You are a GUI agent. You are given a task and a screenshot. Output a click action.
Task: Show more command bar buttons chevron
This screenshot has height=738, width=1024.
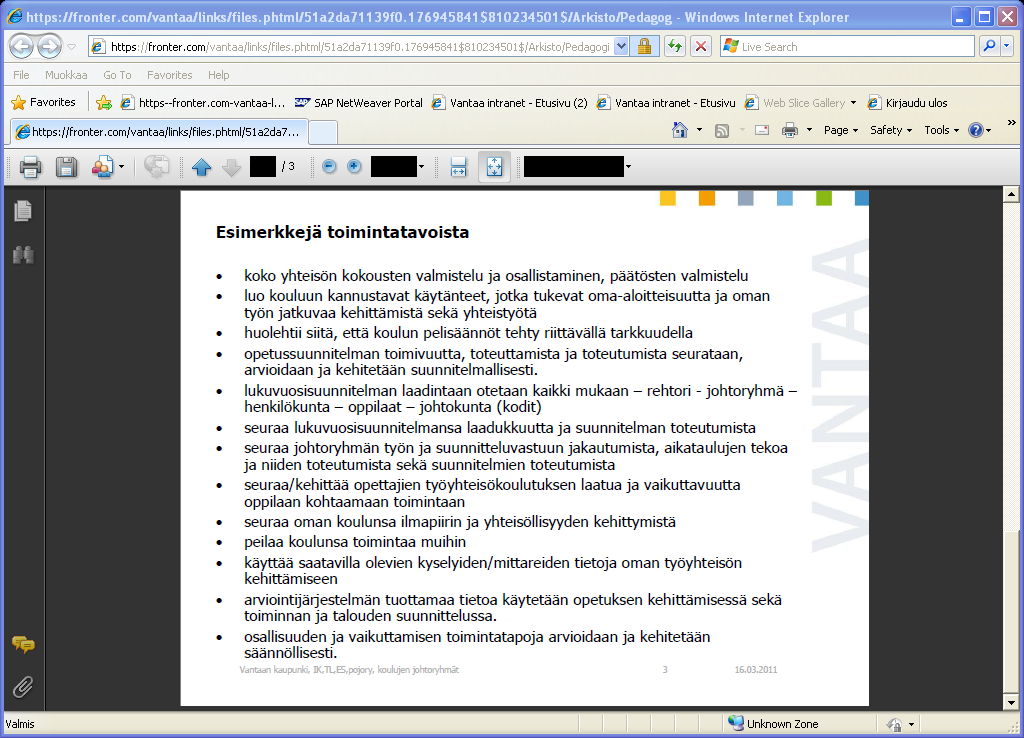(1012, 123)
